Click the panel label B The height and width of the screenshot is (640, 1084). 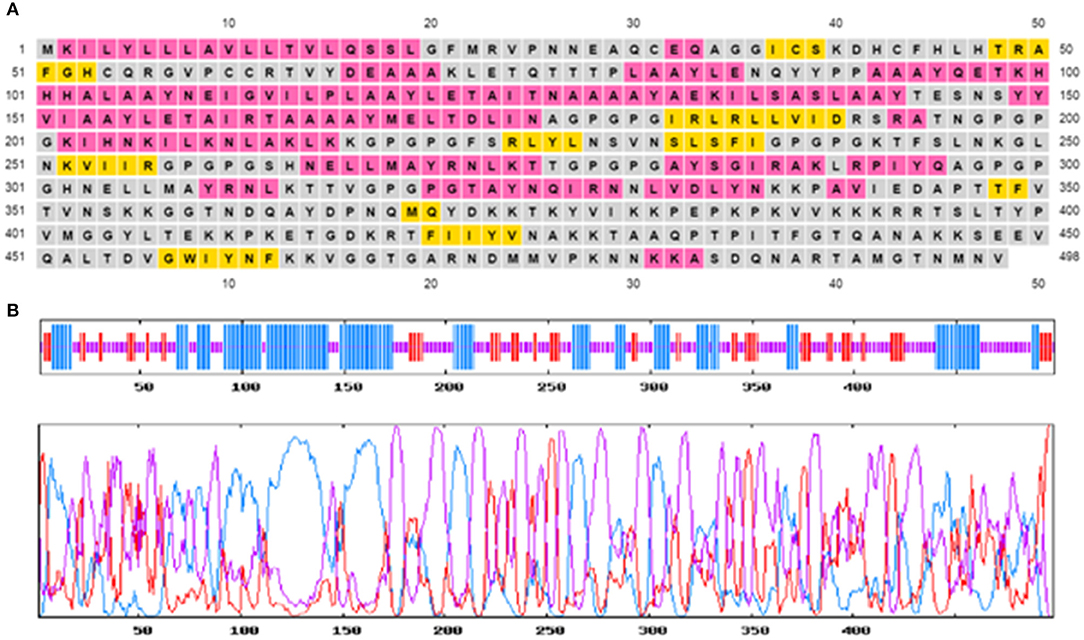click(x=11, y=311)
